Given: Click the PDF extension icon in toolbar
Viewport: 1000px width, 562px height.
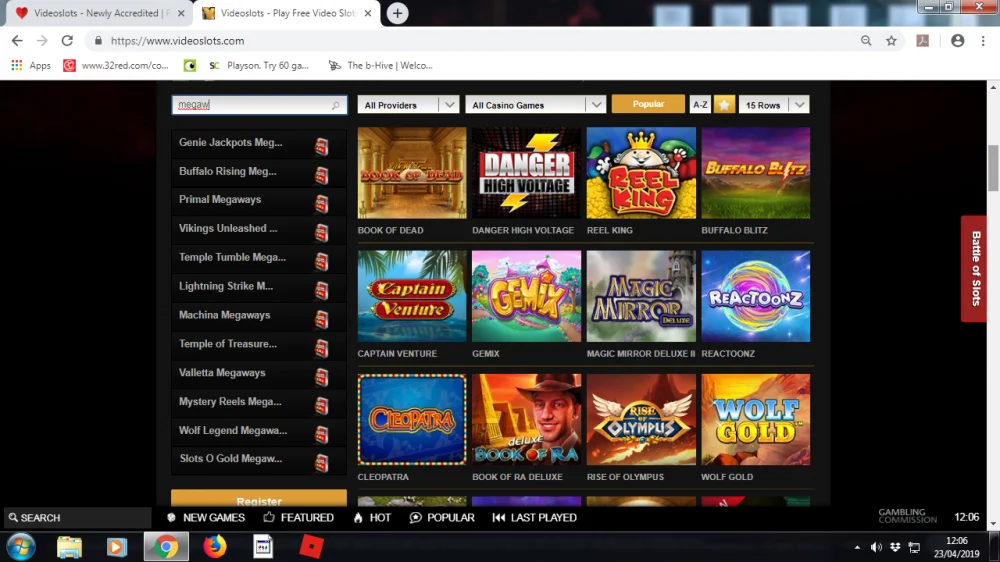Looking at the screenshot, I should 922,41.
